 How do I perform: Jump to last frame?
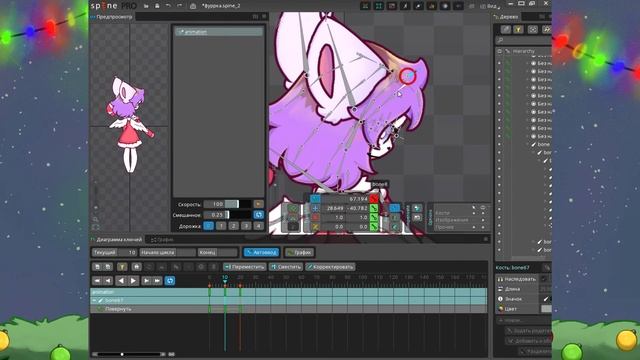point(157,281)
